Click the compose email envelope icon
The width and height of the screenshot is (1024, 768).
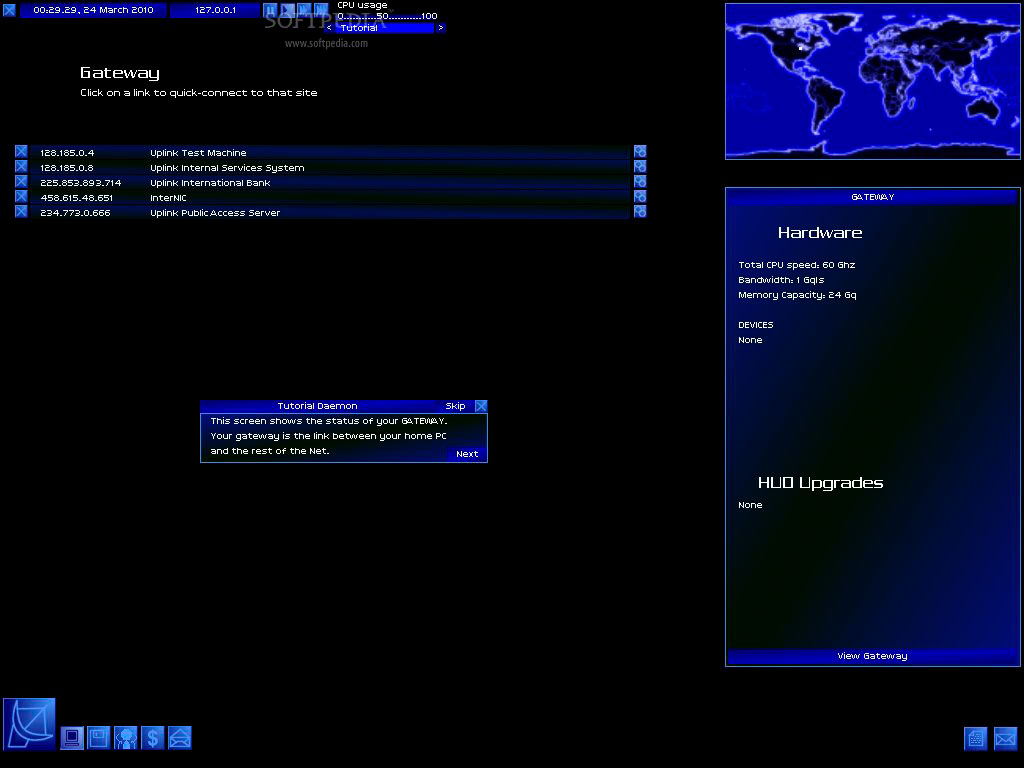tap(1005, 738)
